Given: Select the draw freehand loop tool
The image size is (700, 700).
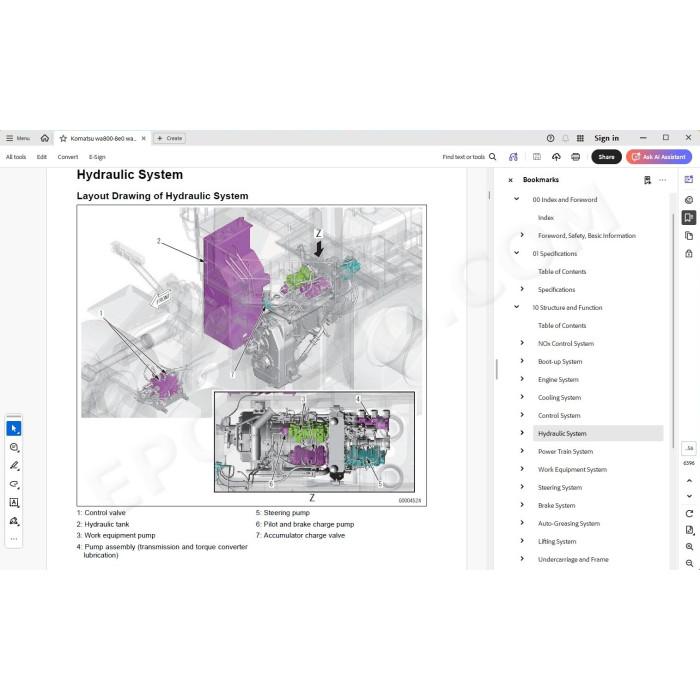Looking at the screenshot, I should click(x=14, y=484).
